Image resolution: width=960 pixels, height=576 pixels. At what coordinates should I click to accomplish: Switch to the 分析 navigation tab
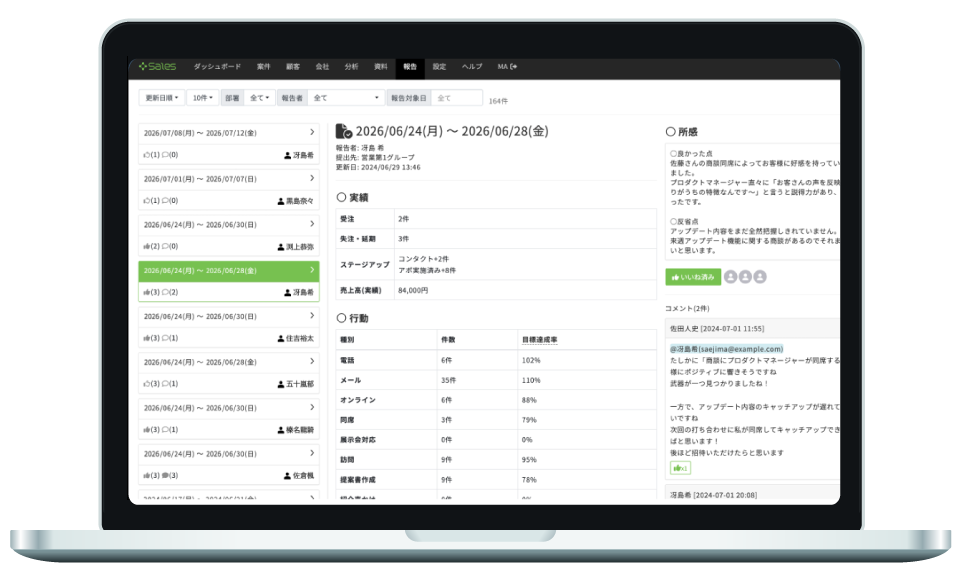tap(351, 67)
